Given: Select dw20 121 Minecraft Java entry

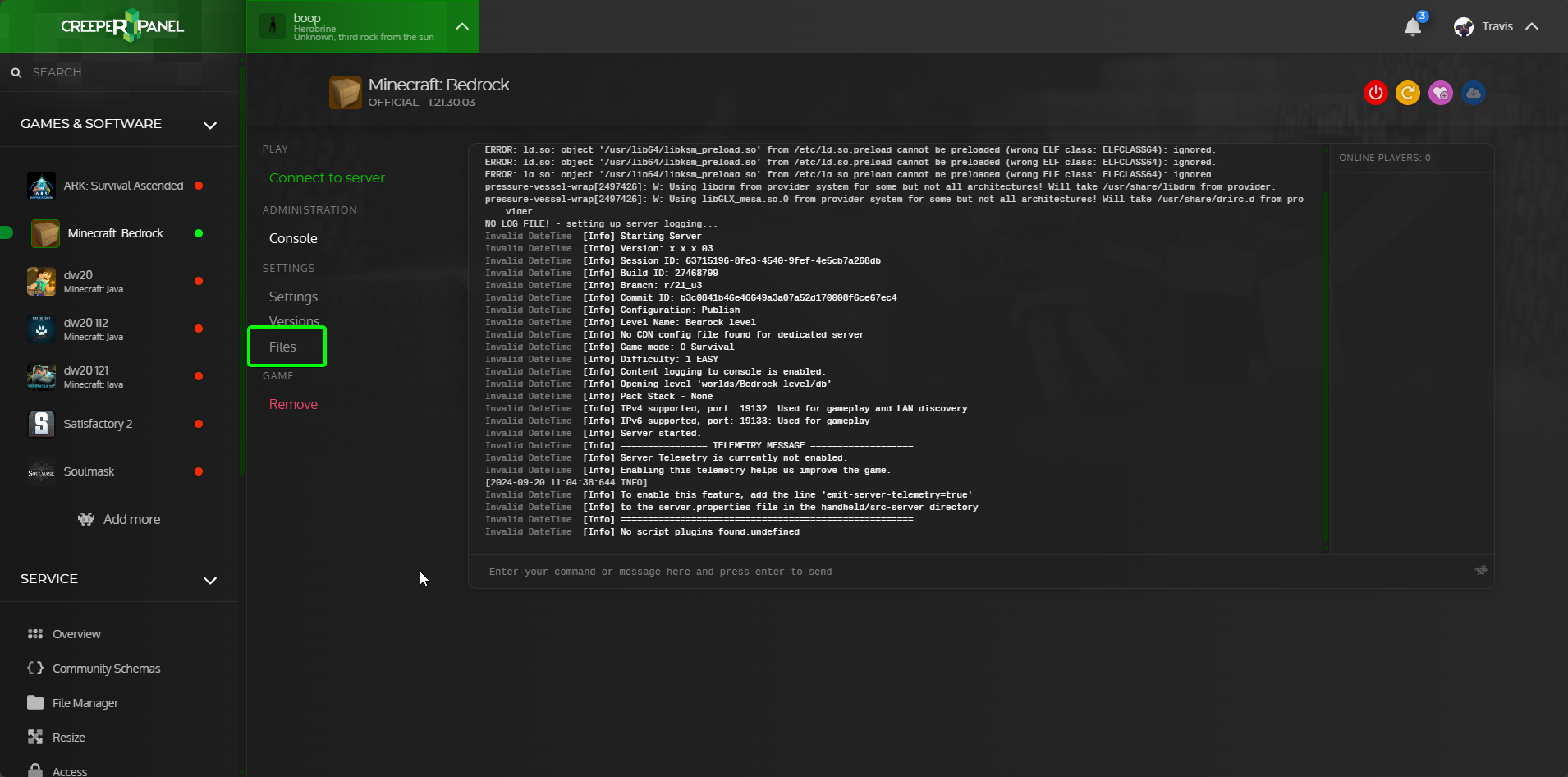Looking at the screenshot, I should [x=94, y=376].
